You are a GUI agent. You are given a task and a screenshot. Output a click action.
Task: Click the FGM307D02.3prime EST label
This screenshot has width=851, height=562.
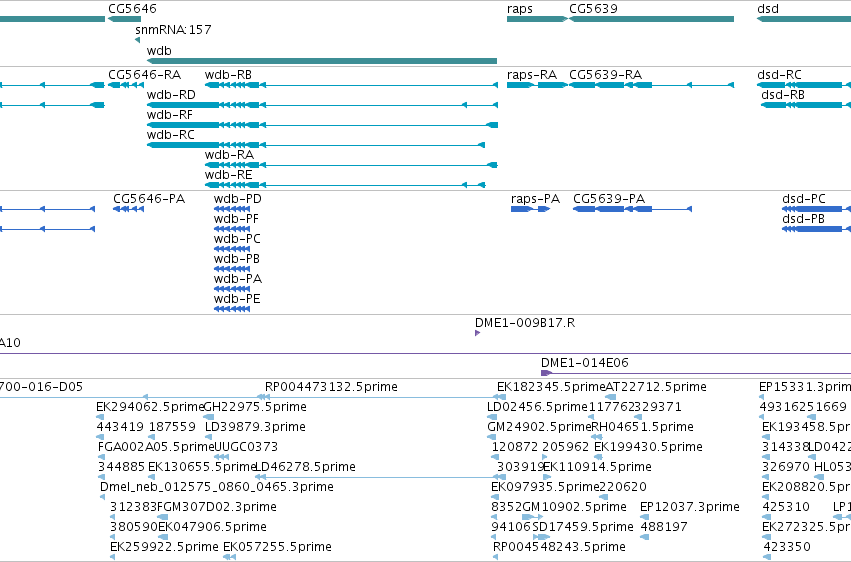[217, 508]
